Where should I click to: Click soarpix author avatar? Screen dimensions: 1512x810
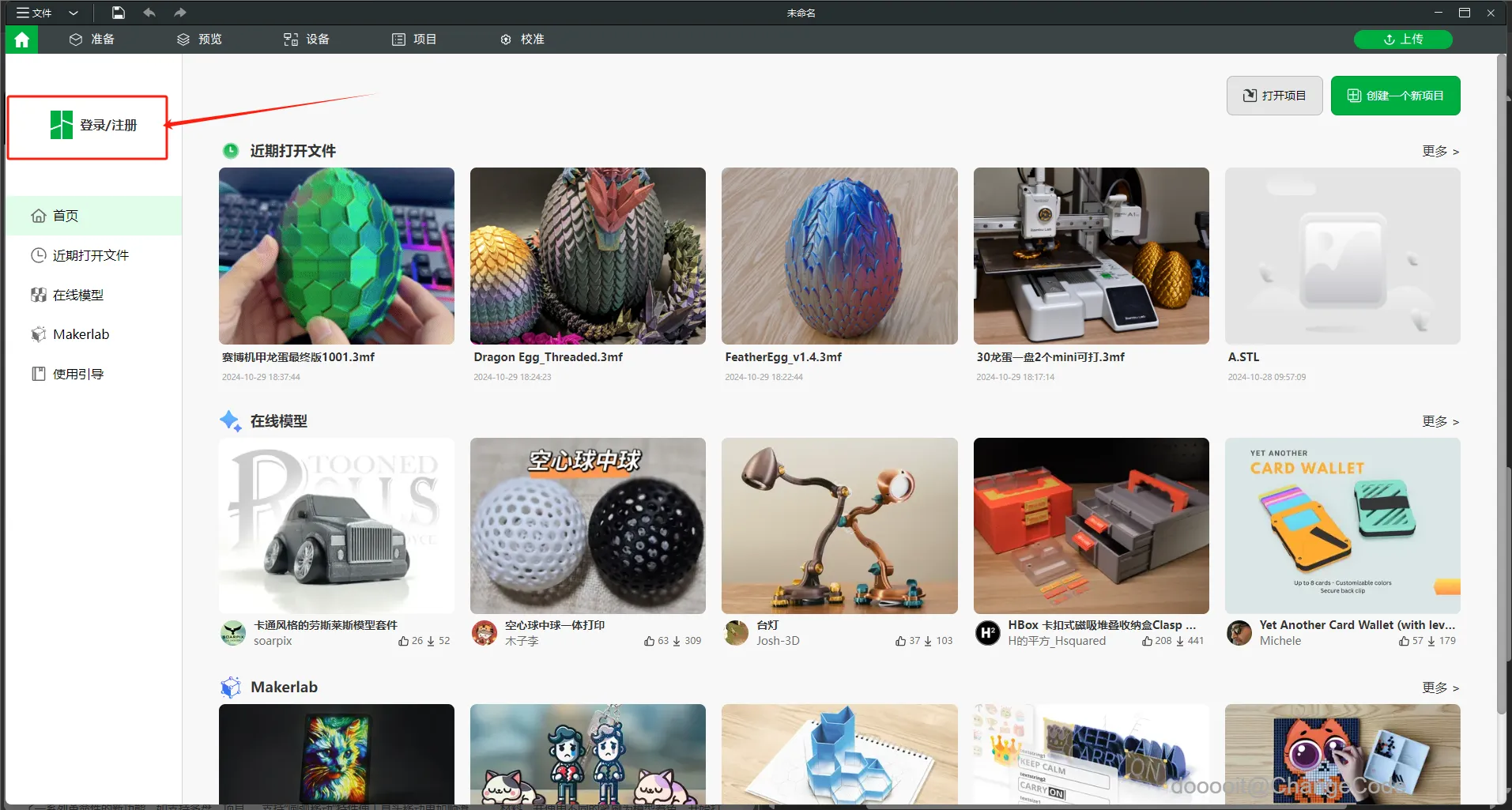point(233,633)
